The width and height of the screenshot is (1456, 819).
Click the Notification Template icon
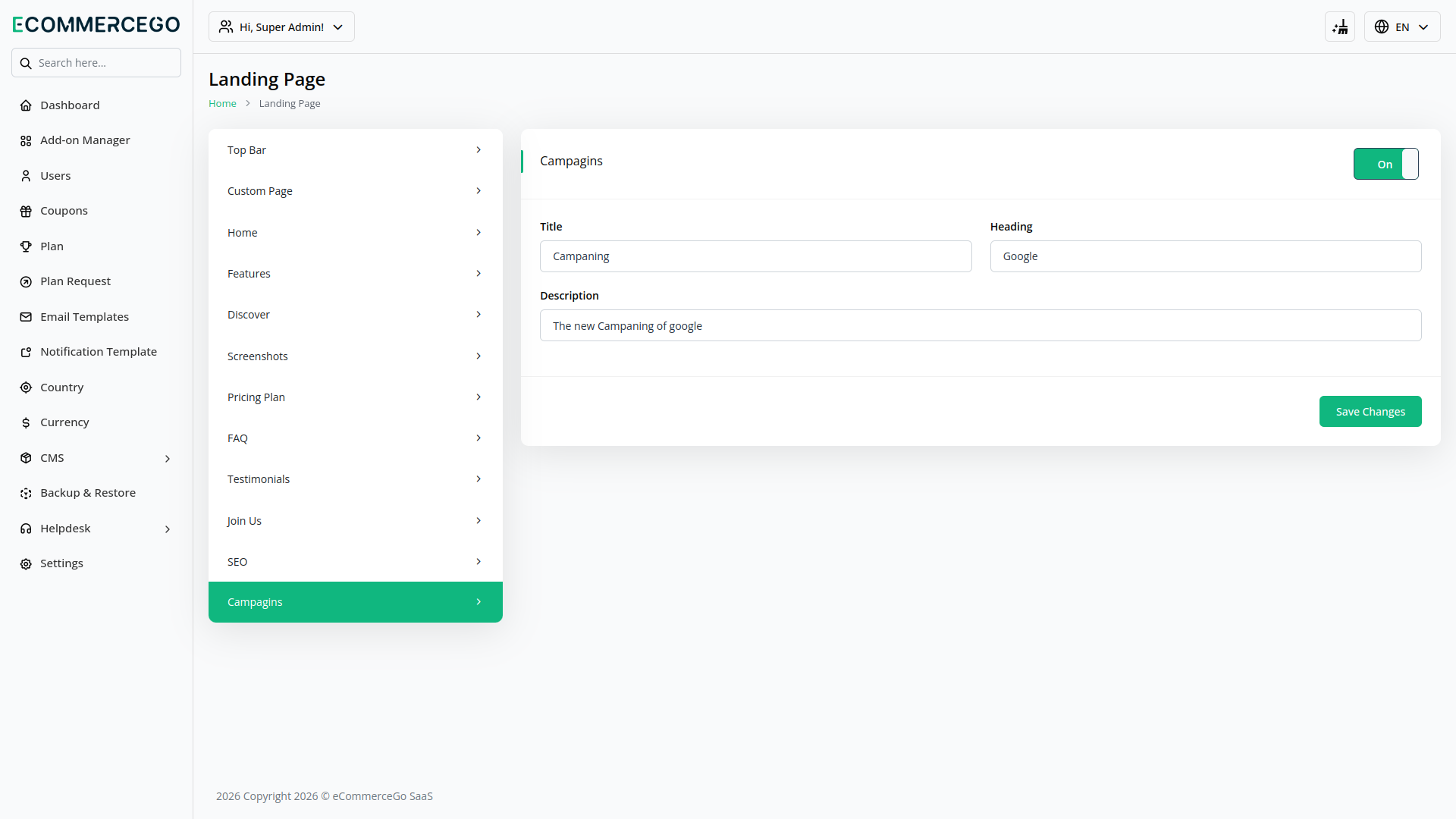26,353
